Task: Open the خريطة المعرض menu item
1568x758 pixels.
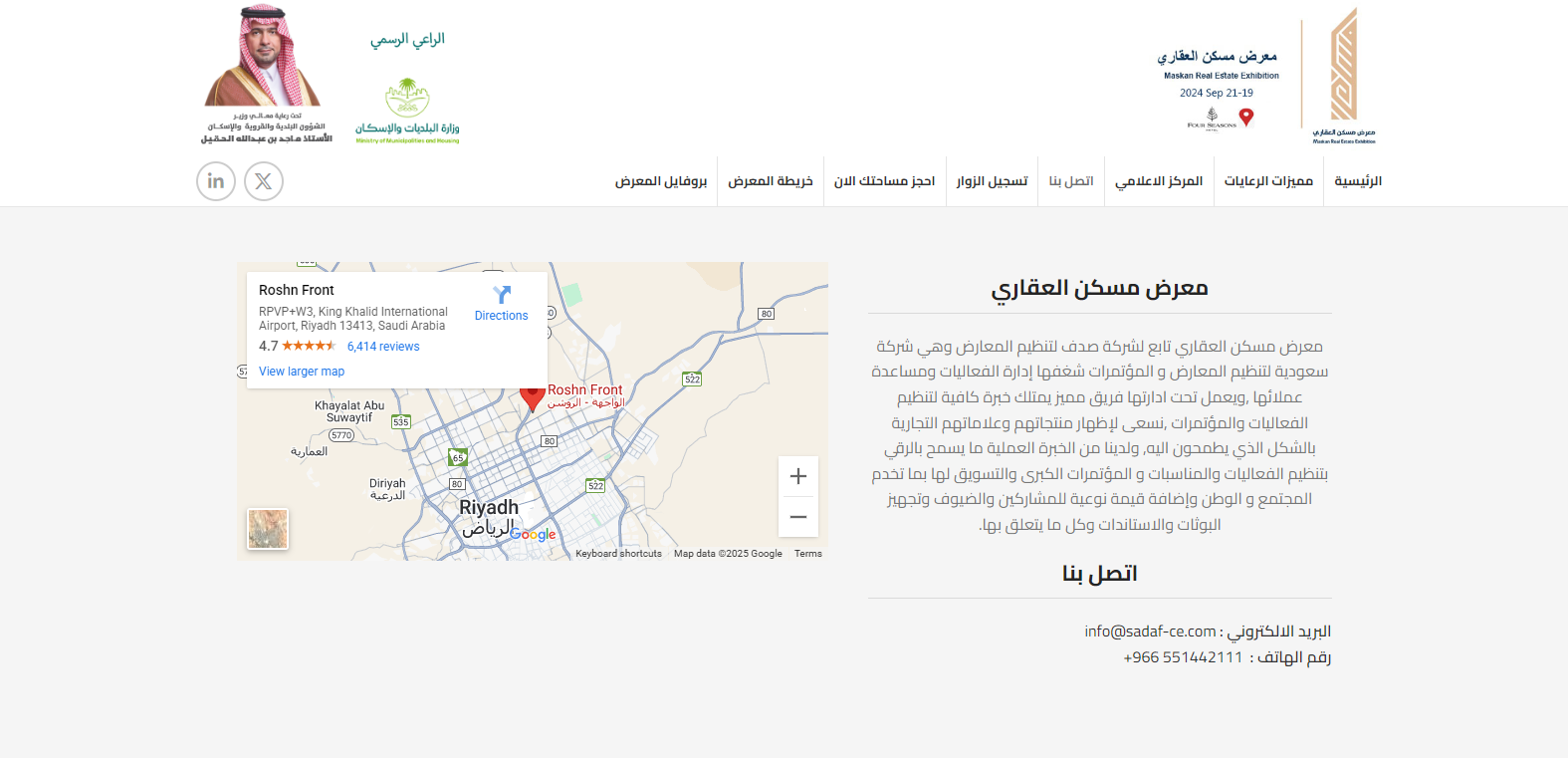Action: point(770,181)
